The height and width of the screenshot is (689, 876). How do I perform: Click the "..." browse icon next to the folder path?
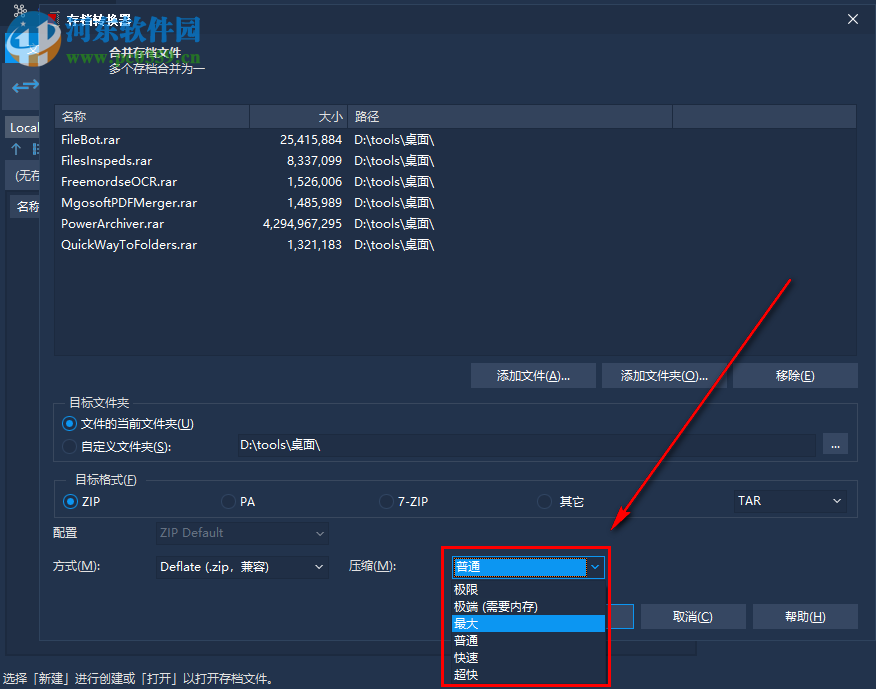click(835, 444)
